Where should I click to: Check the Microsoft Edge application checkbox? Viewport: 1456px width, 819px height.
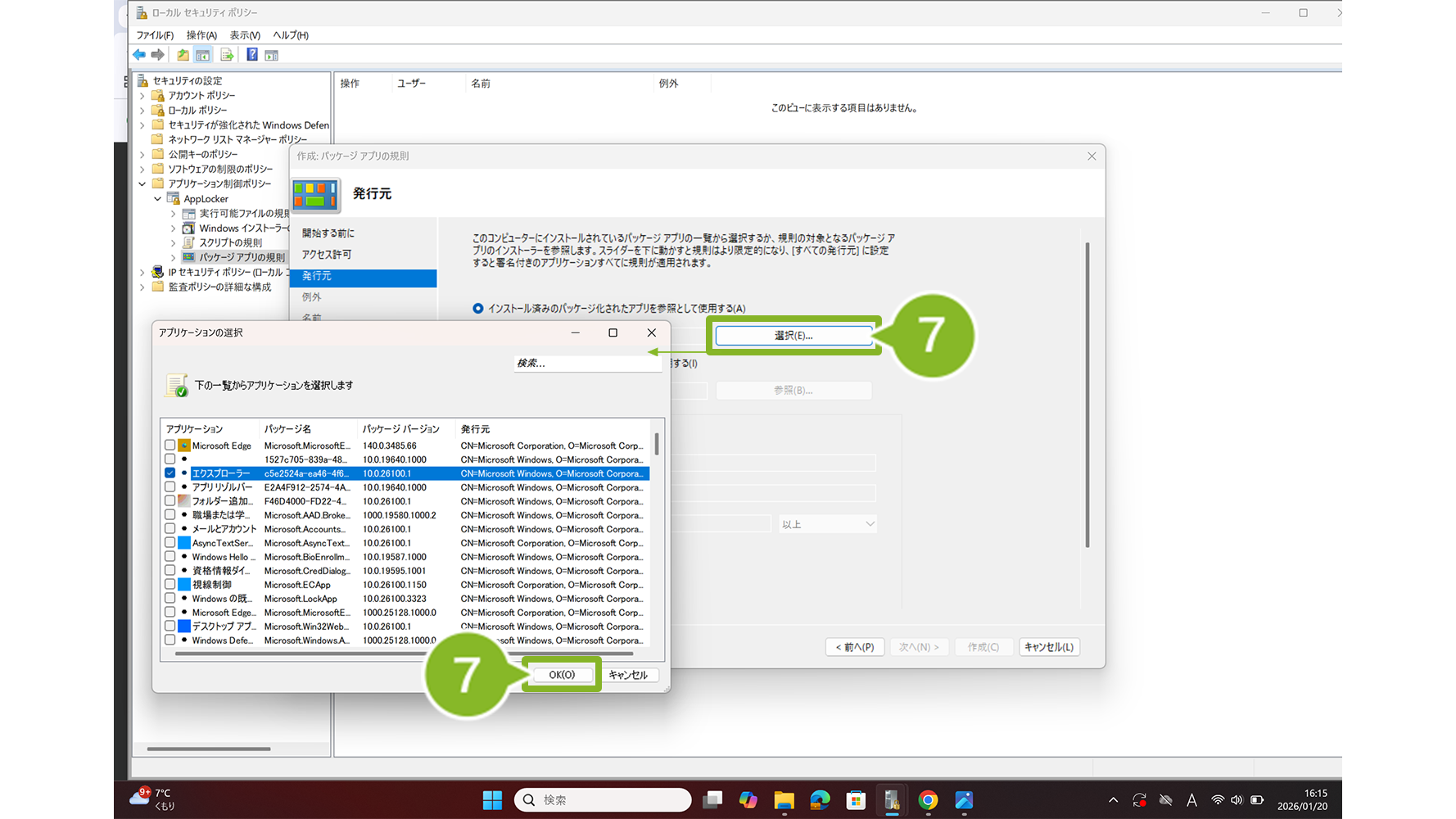click(170, 446)
